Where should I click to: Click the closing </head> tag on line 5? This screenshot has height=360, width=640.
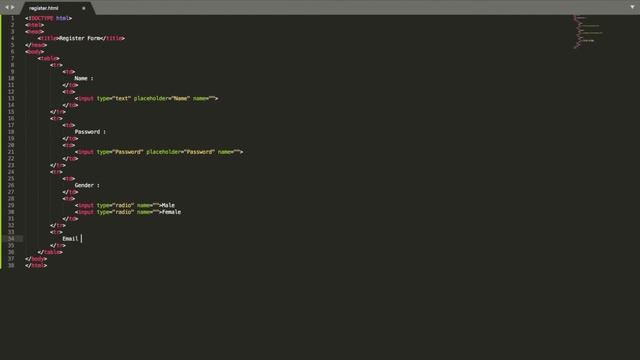click(36, 45)
